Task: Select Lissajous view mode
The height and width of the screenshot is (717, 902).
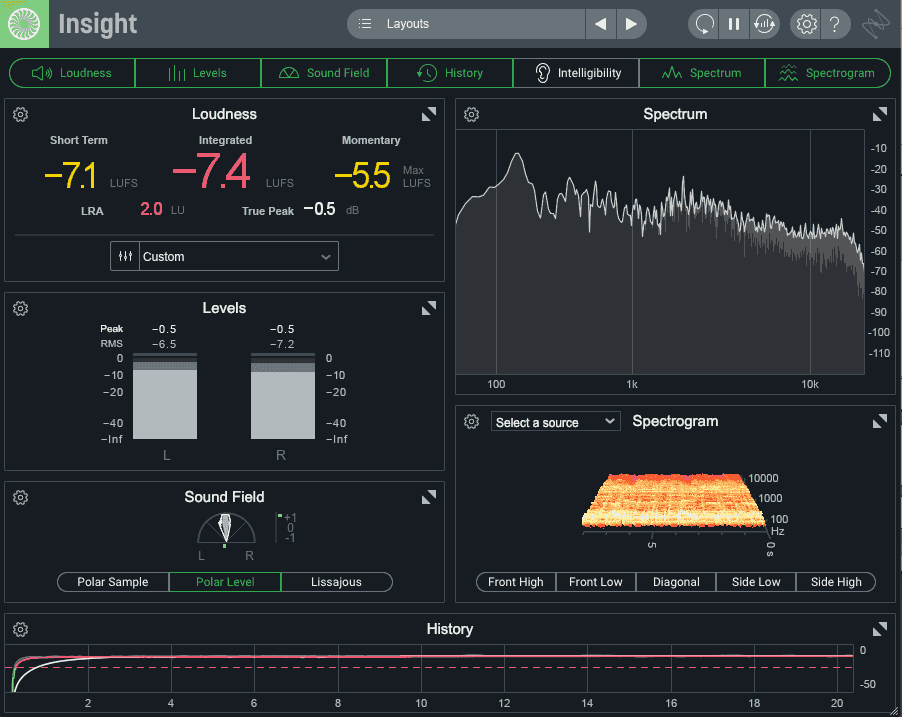Action: click(337, 582)
